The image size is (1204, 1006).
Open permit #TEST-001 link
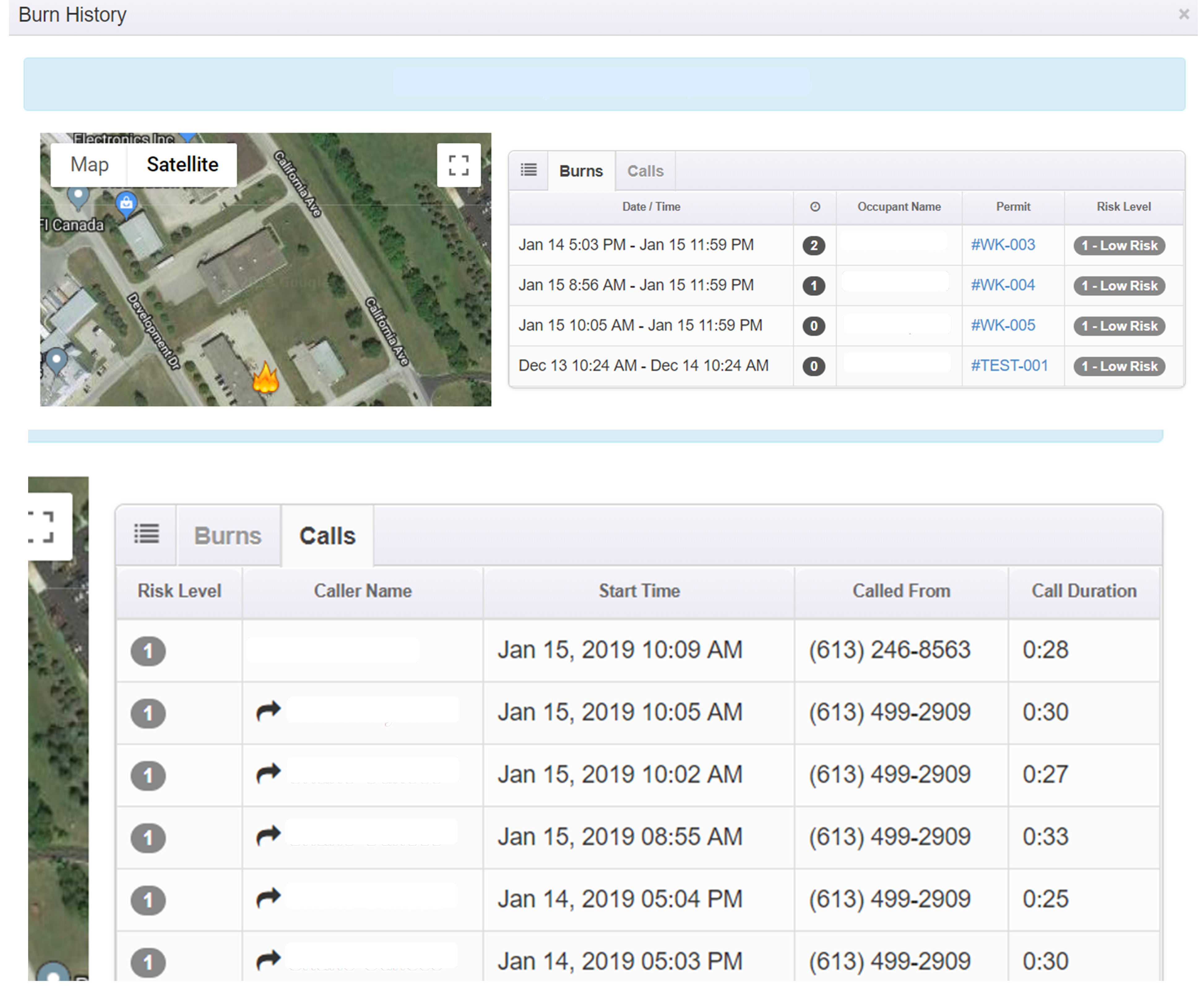coord(1008,365)
